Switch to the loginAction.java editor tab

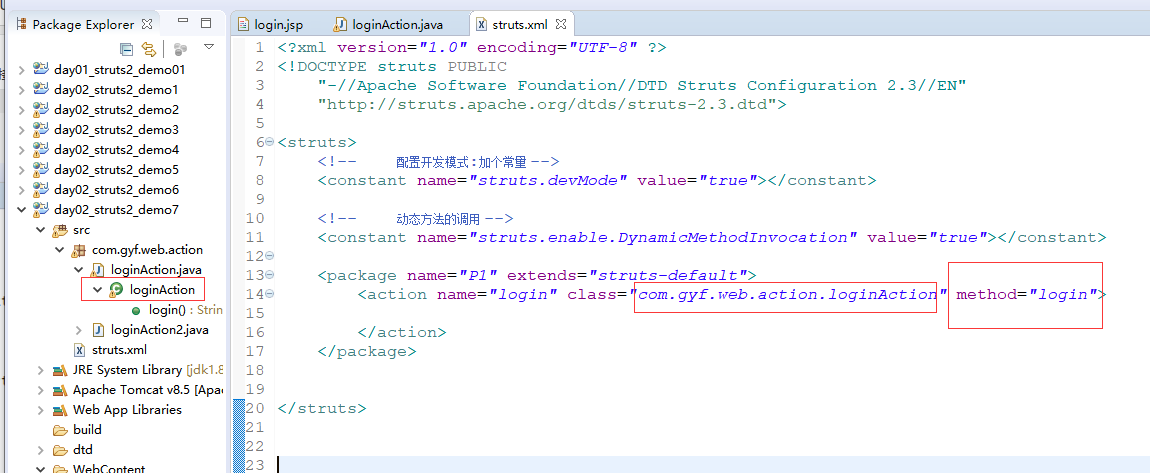pyautogui.click(x=389, y=24)
